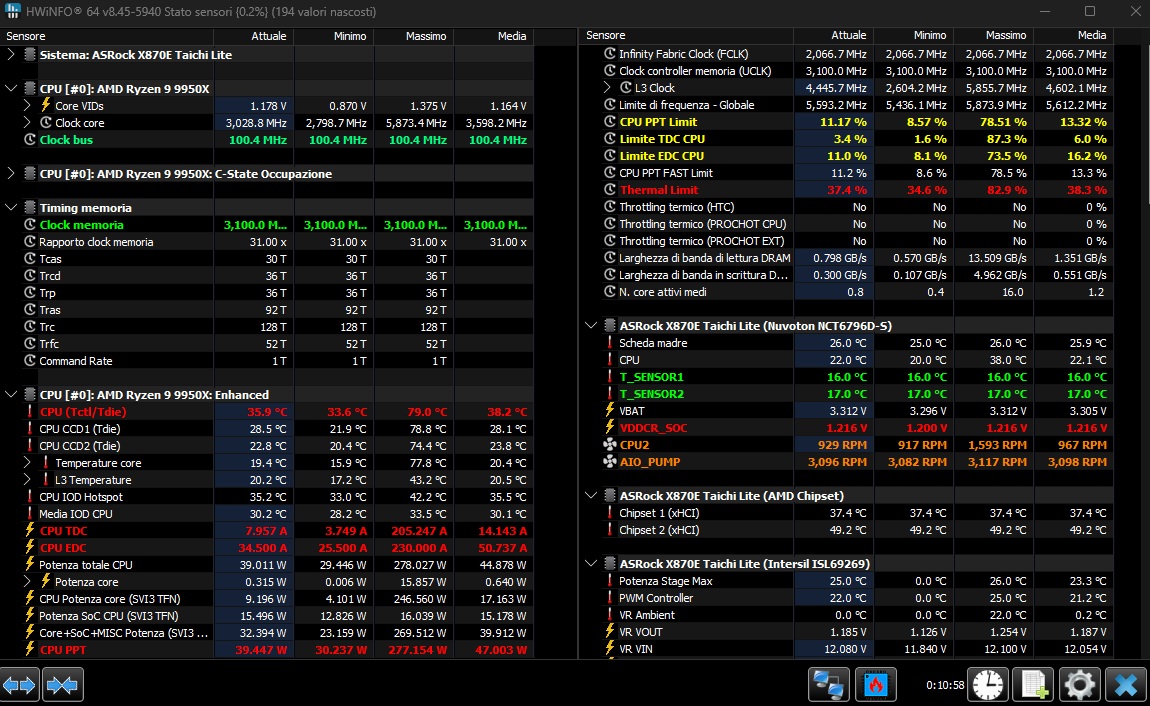The height and width of the screenshot is (706, 1150).
Task: Click the thermometer icon beside CPU (Tctl/Tdie)
Action: coord(29,411)
